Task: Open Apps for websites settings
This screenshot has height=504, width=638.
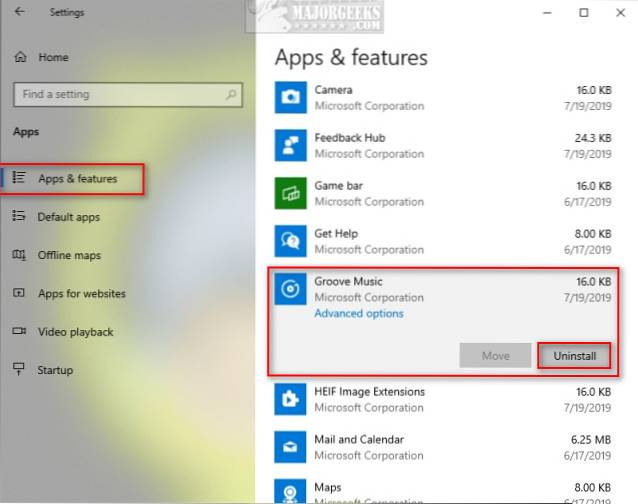Action: point(81,294)
